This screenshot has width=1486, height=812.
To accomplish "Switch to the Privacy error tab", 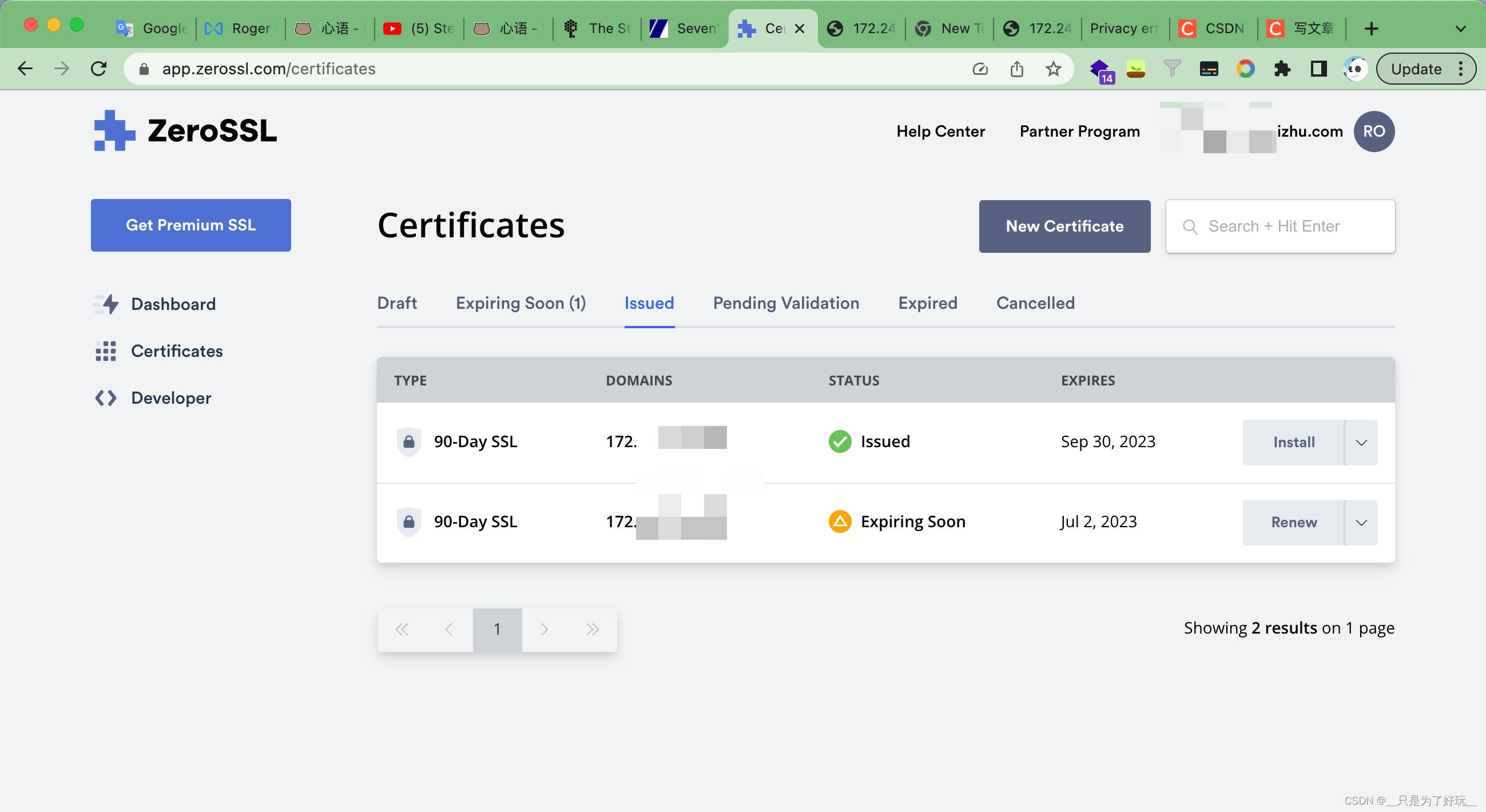I will pos(1124,28).
